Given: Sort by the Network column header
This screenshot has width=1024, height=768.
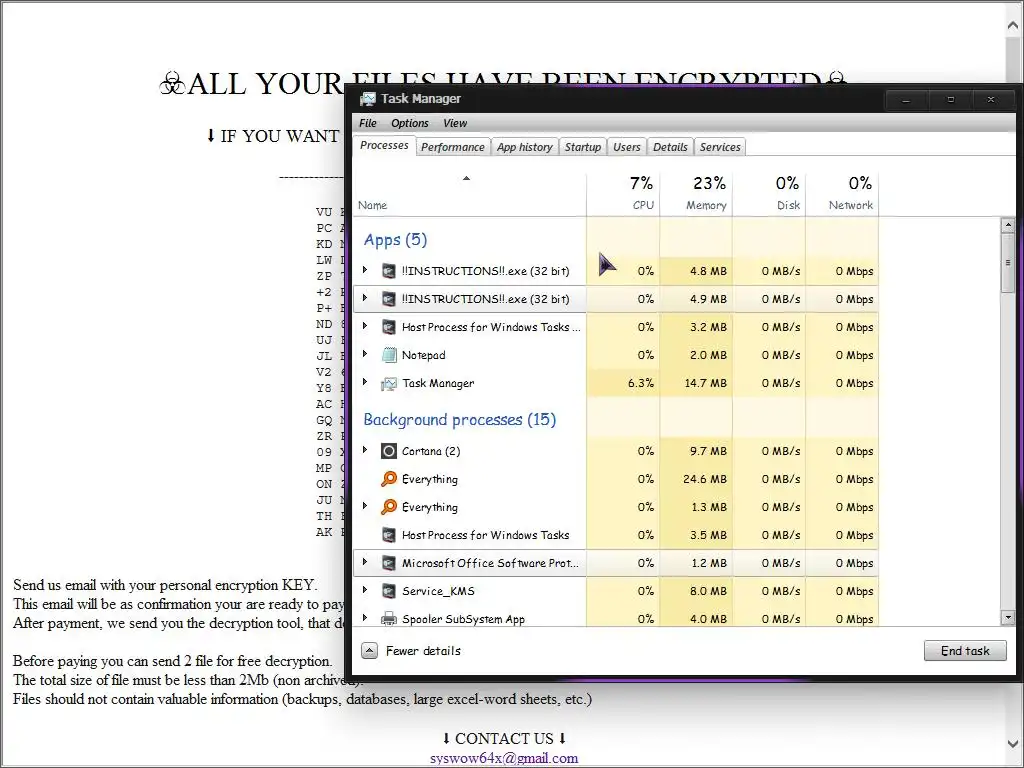Looking at the screenshot, I should click(x=842, y=194).
